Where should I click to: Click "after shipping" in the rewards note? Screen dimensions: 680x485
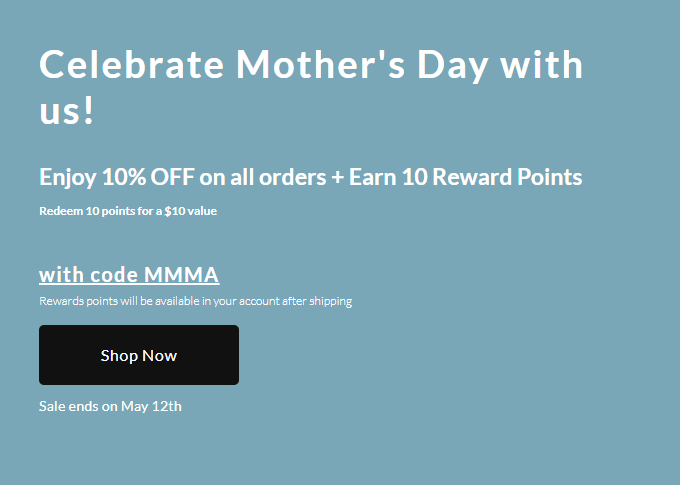(x=318, y=301)
